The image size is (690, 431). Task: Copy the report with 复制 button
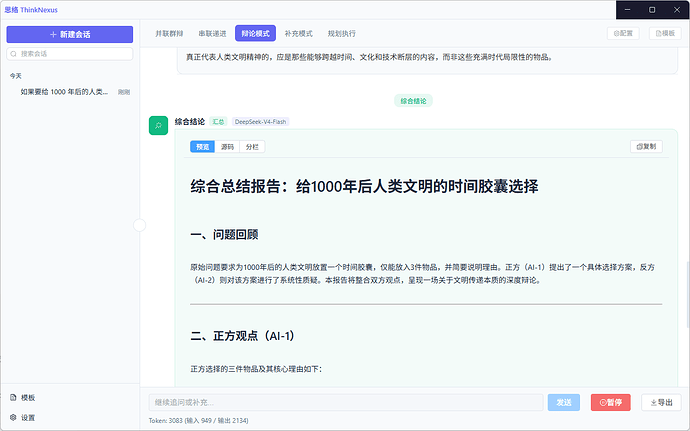pos(646,147)
